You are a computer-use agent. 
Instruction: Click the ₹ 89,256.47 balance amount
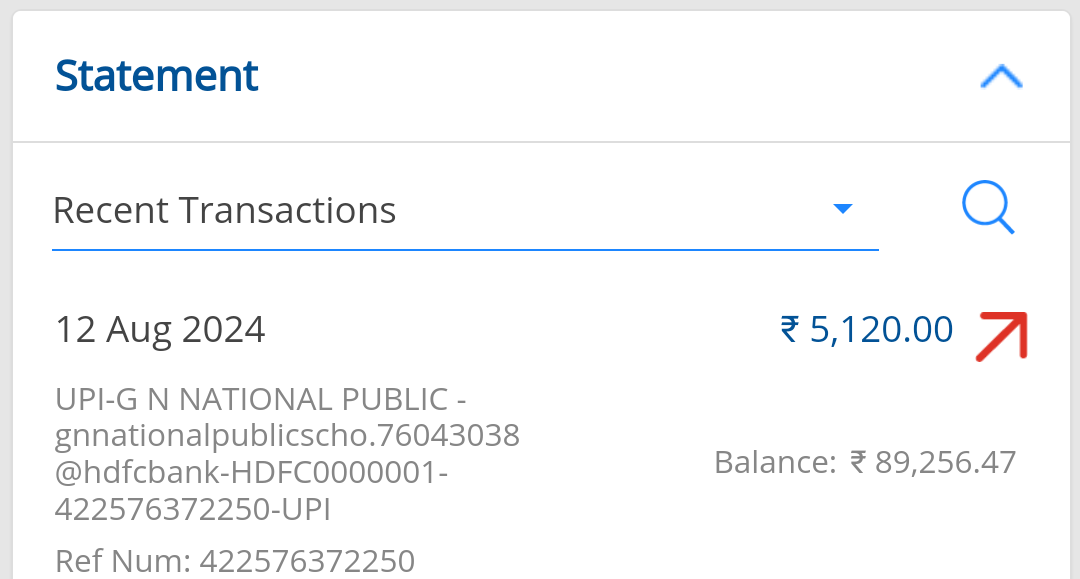click(x=945, y=462)
